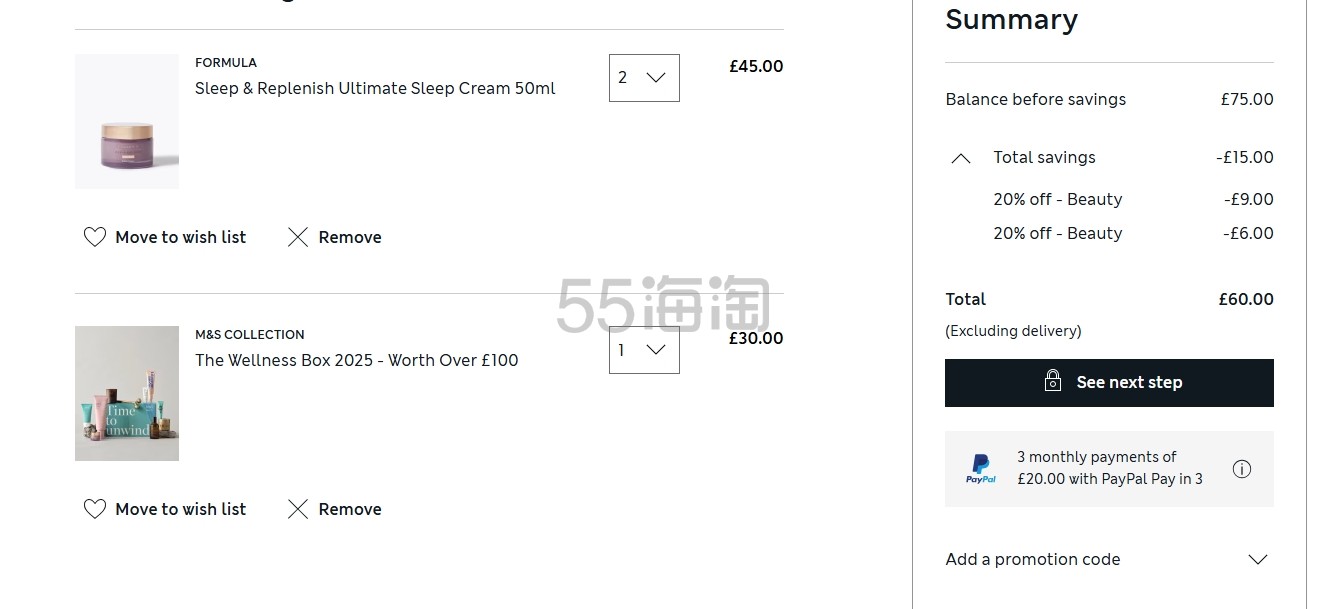Remove the Ultimate Sleep Cream item
This screenshot has height=609, width=1327.
click(x=335, y=237)
